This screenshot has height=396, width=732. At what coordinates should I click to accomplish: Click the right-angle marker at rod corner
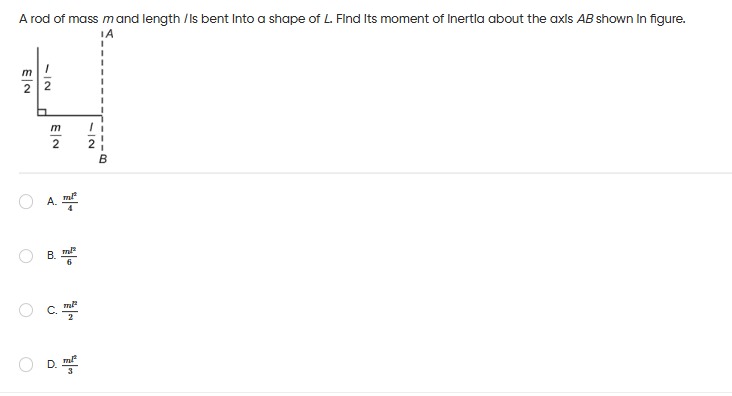point(42,112)
